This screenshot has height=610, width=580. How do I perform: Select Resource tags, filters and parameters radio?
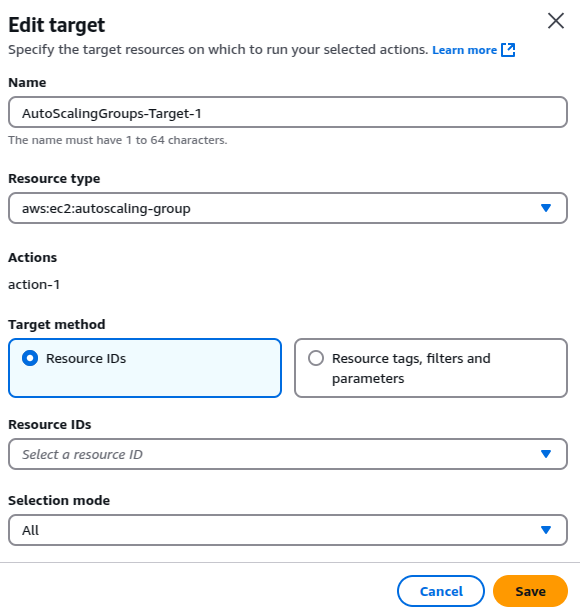click(316, 358)
